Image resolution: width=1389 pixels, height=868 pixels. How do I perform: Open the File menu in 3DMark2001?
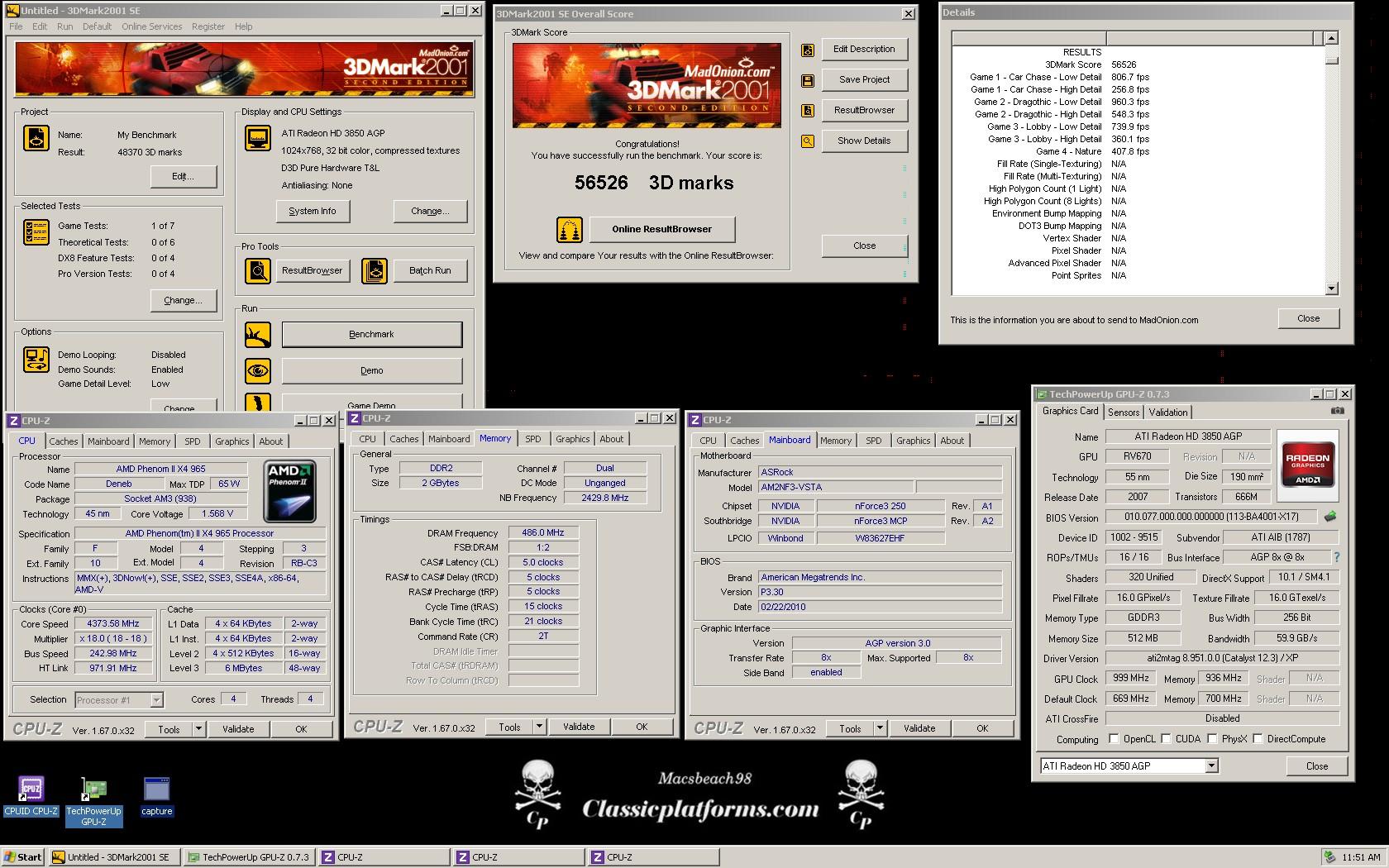point(16,26)
